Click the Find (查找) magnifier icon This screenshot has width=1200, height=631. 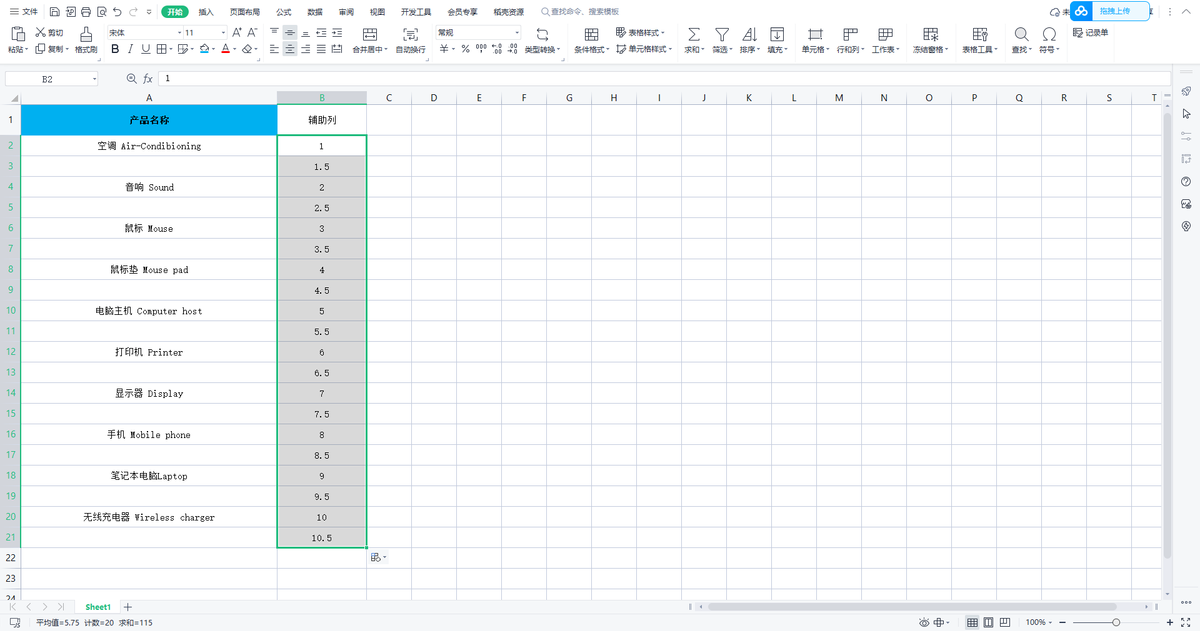[1021, 34]
